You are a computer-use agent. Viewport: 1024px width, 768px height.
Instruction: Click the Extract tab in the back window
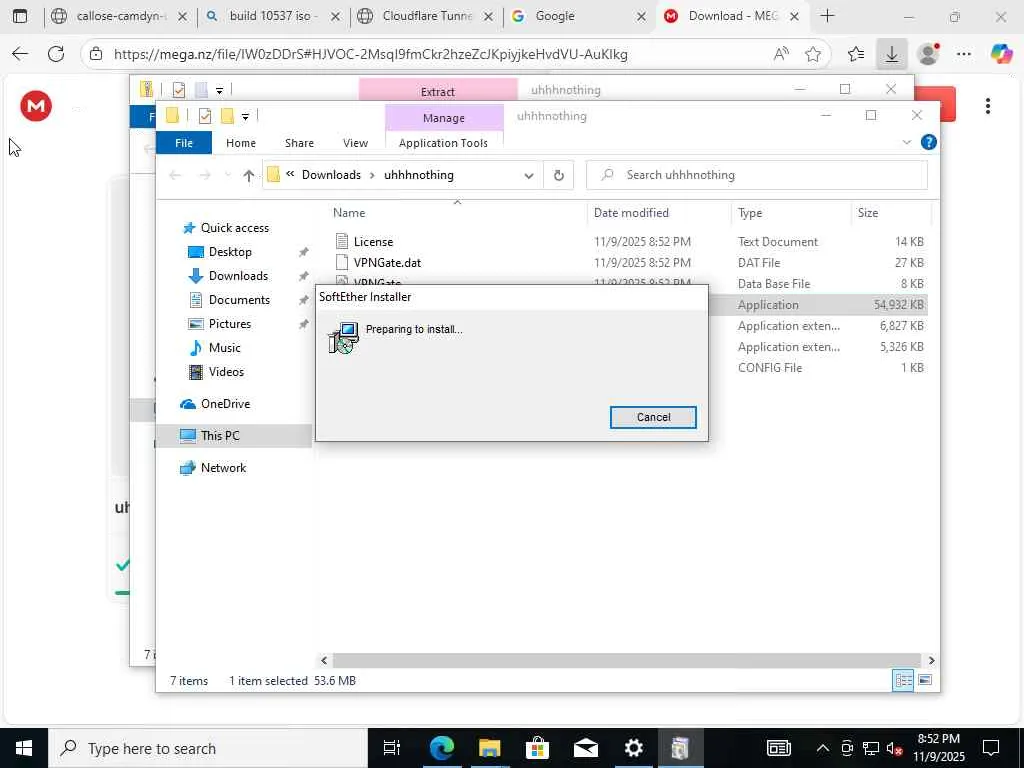tap(438, 91)
